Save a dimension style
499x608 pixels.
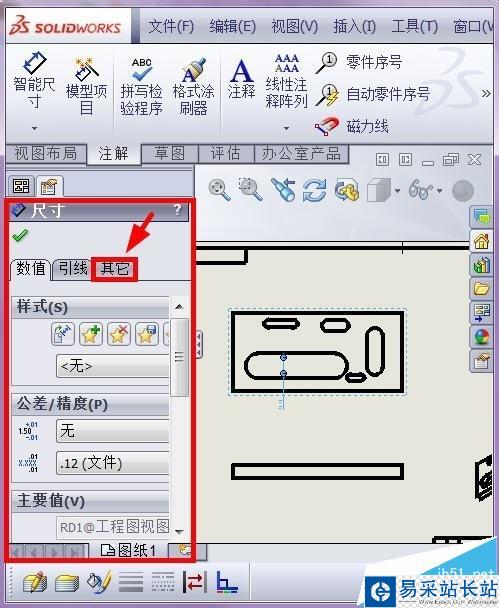[x=147, y=334]
